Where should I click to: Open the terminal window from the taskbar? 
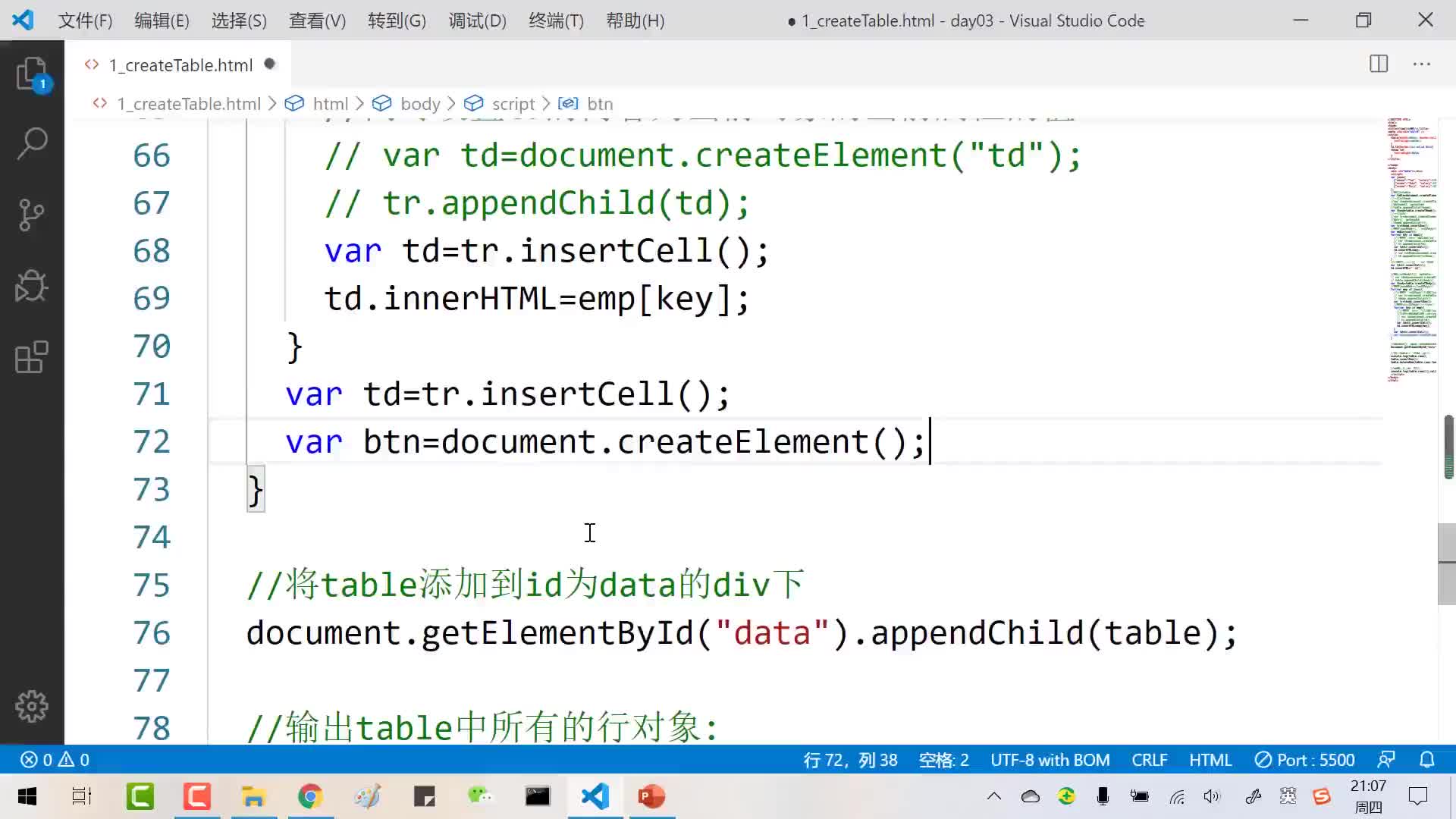coord(538,796)
